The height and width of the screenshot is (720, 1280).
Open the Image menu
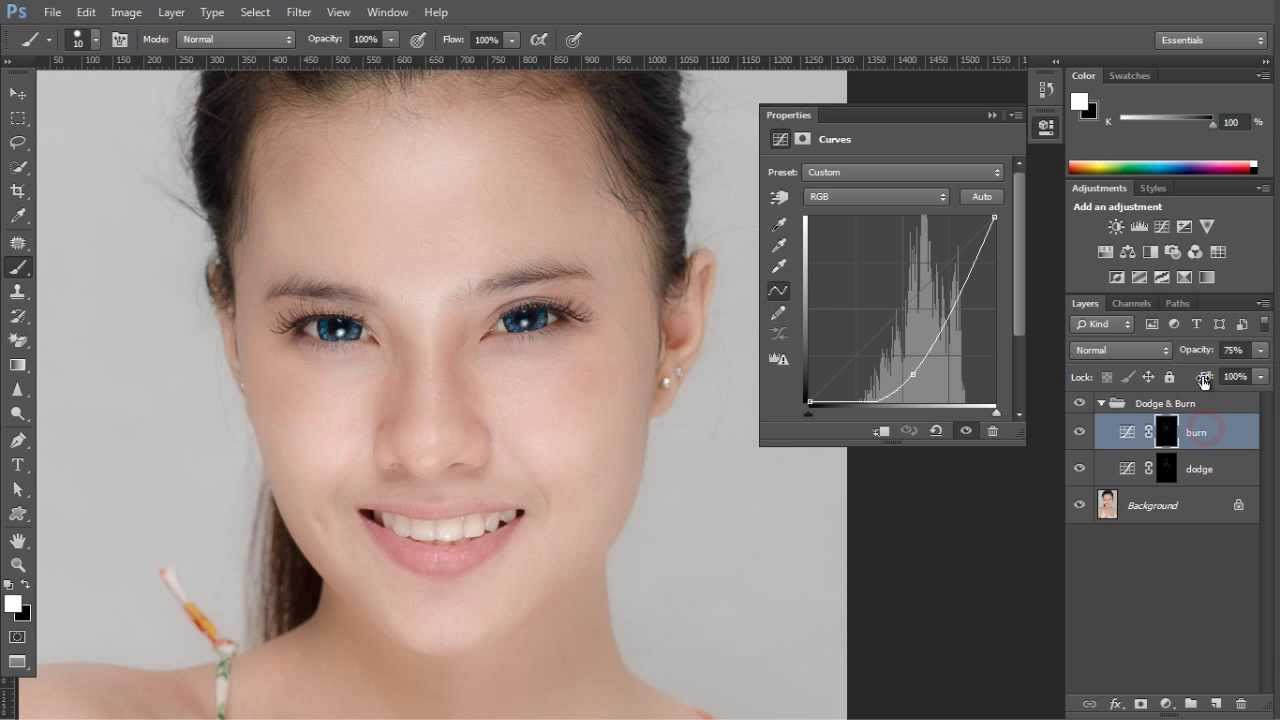tap(126, 12)
